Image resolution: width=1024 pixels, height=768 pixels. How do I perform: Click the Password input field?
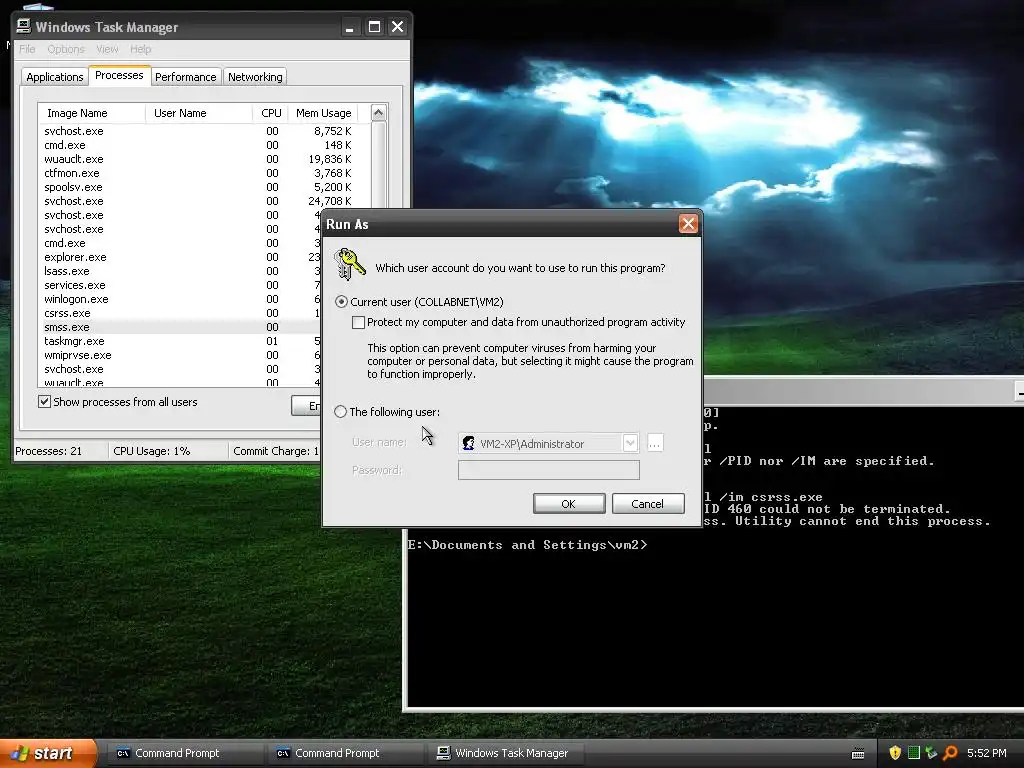click(x=549, y=470)
